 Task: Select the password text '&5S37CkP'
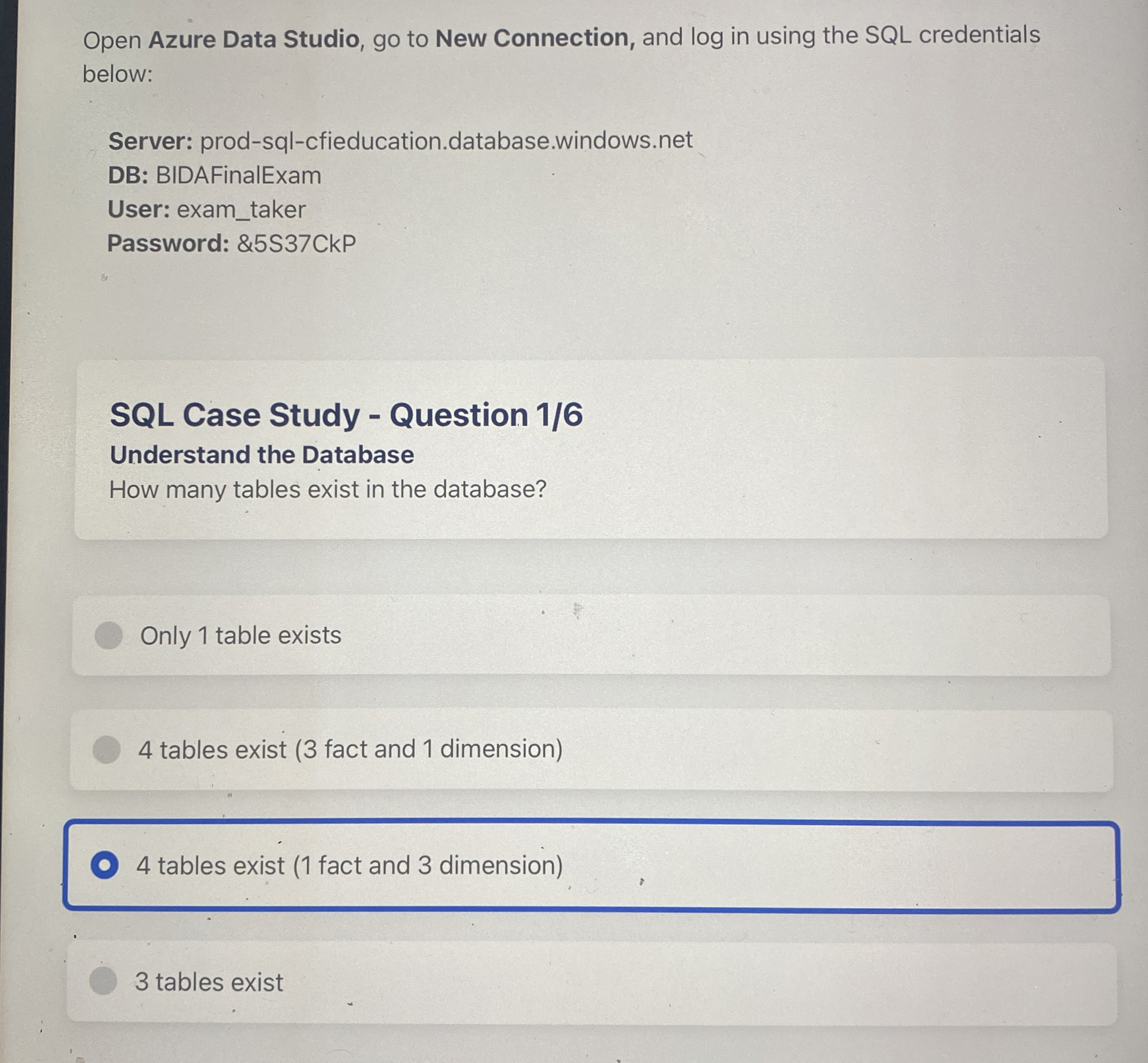tap(296, 244)
